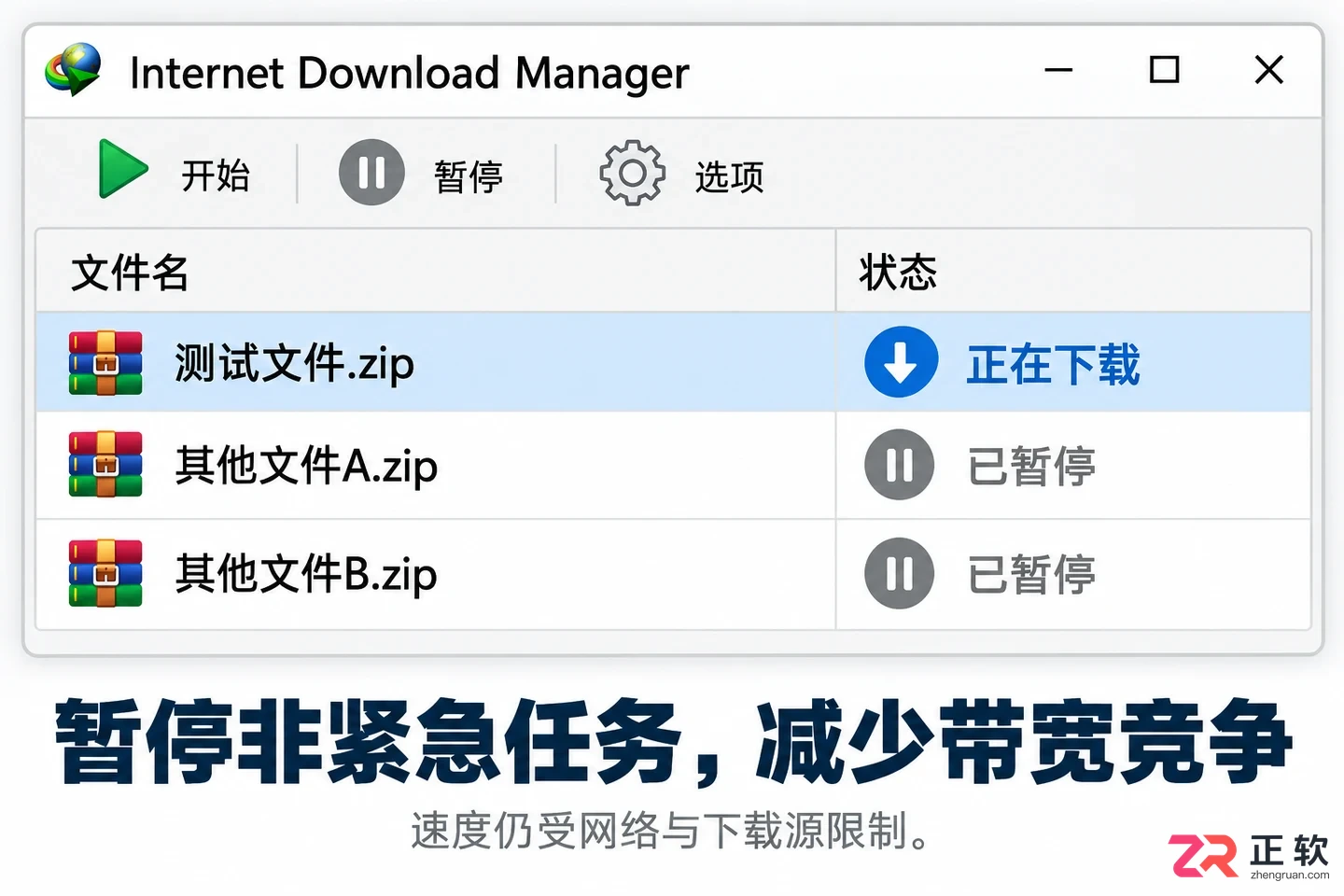Click the paused icon in 其他文件A.zip row
The height and width of the screenshot is (896, 1344).
899,465
